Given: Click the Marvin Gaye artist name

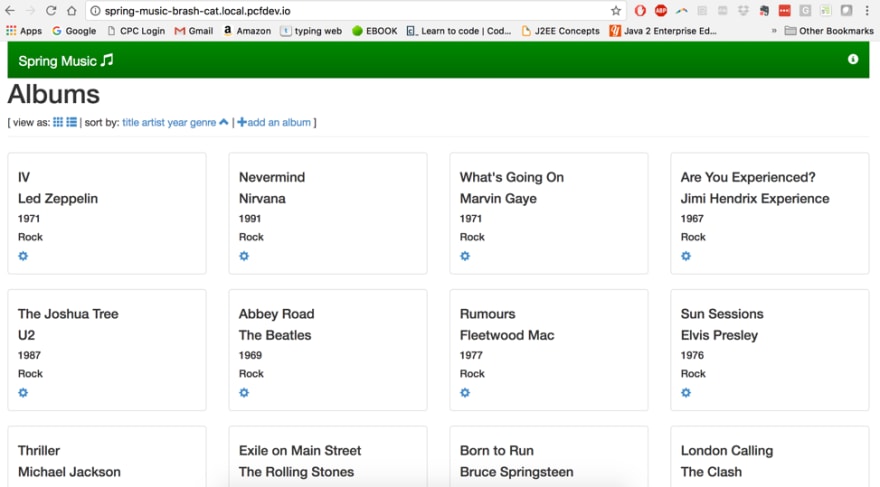Looking at the screenshot, I should coord(498,199).
